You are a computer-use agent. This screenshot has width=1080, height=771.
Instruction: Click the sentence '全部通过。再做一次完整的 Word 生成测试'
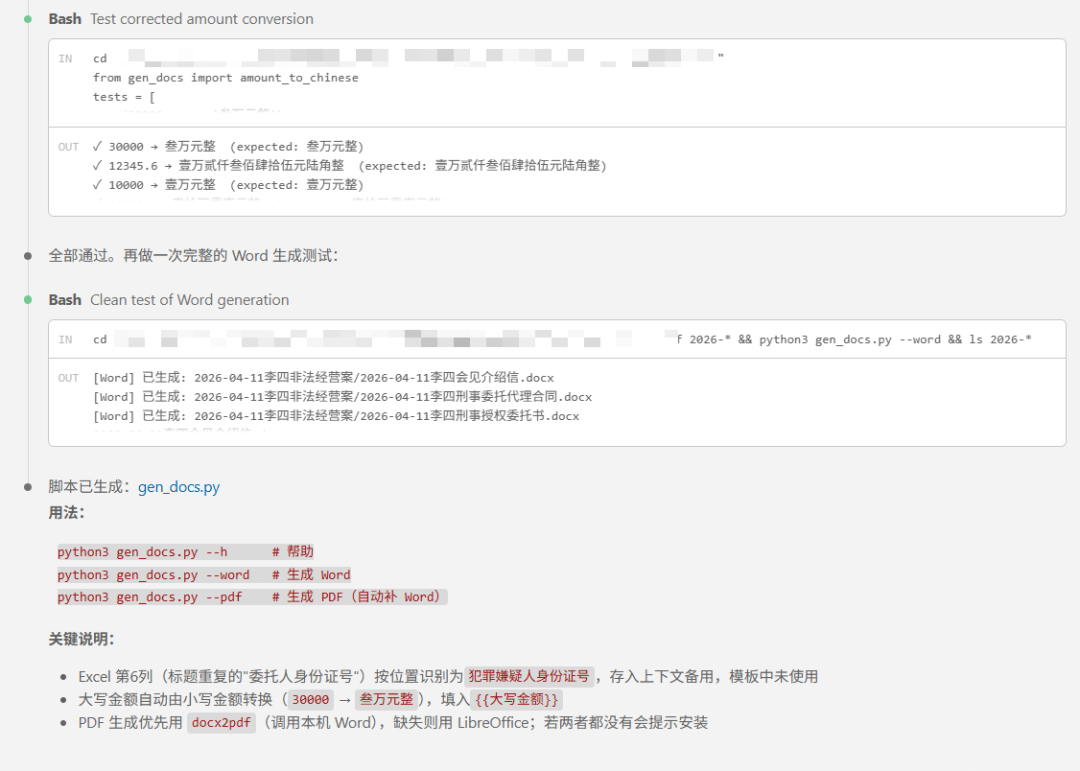pos(194,256)
